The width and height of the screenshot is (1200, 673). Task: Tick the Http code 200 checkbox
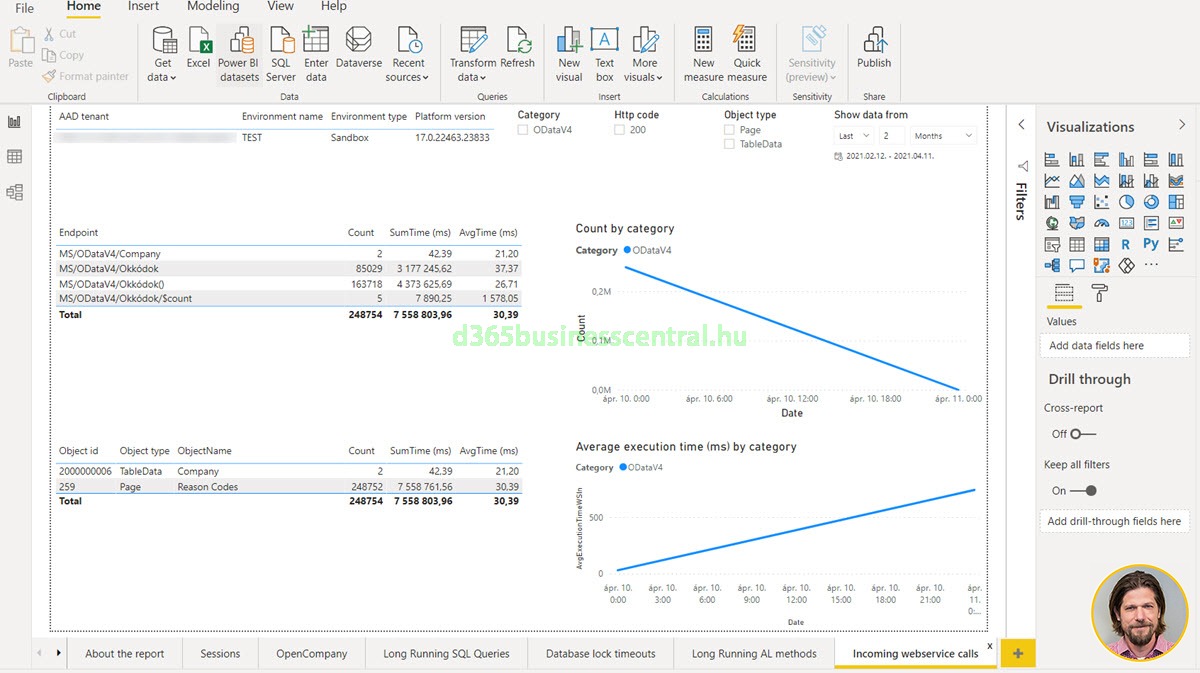point(620,130)
